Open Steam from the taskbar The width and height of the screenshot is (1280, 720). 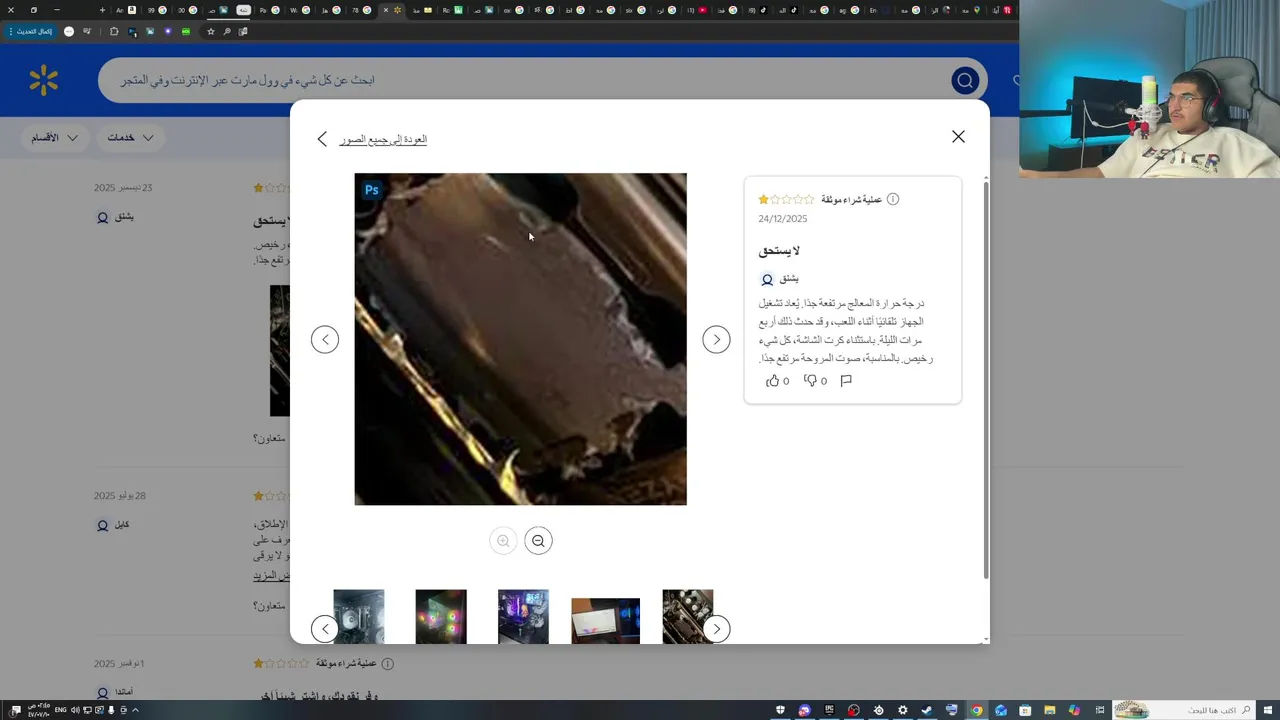coord(926,710)
